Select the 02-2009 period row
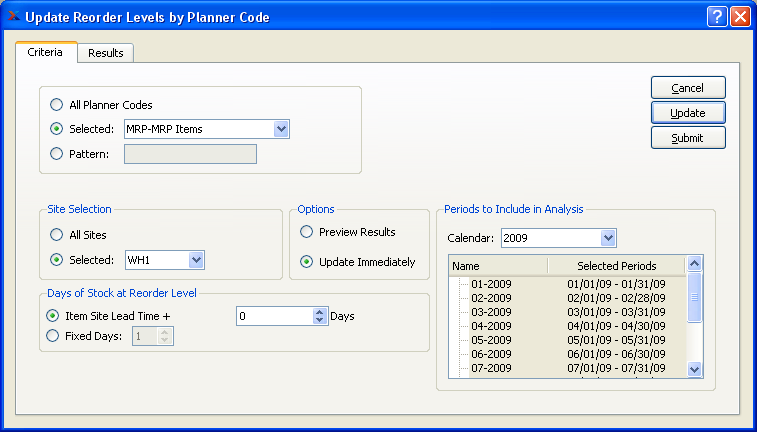 click(x=567, y=298)
